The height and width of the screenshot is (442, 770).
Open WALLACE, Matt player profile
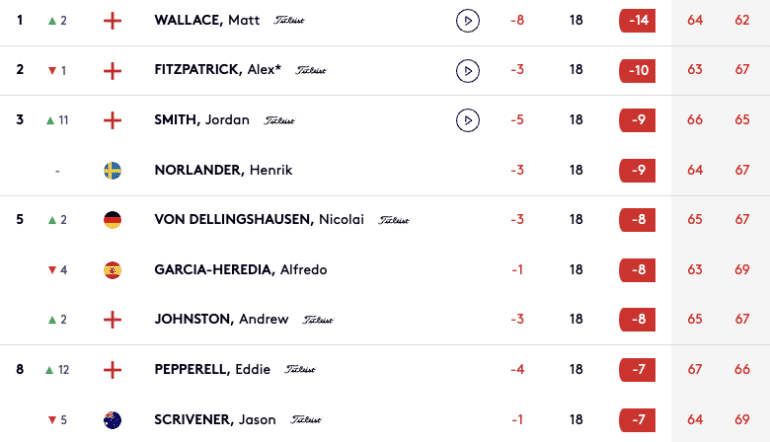click(x=207, y=20)
